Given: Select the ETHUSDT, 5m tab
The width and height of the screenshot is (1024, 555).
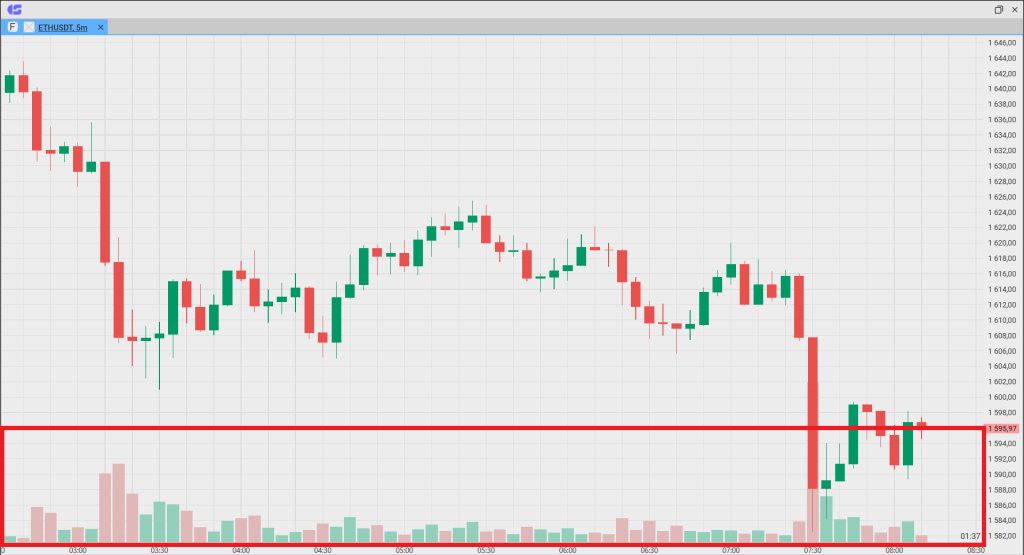Looking at the screenshot, I should [63, 27].
